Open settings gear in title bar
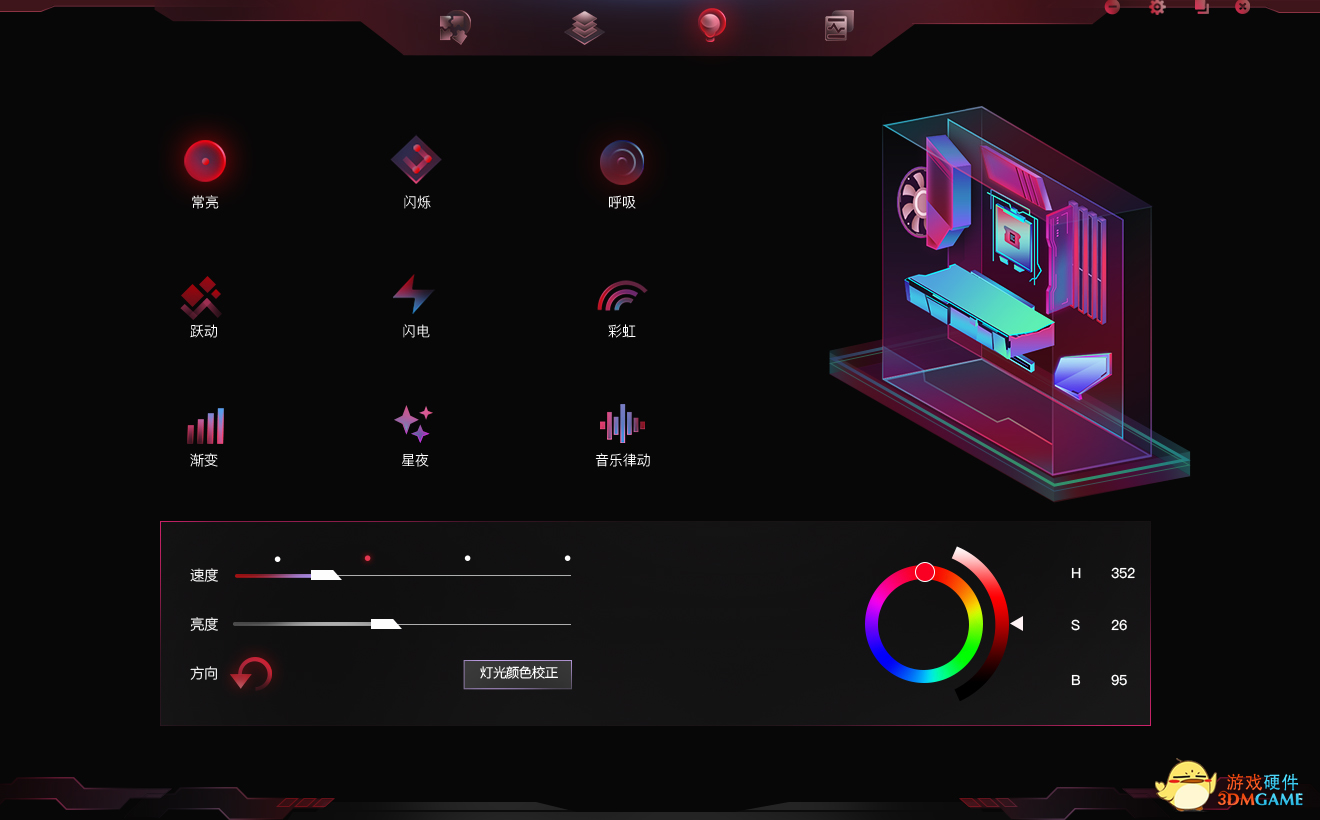The height and width of the screenshot is (820, 1320). tap(1157, 7)
